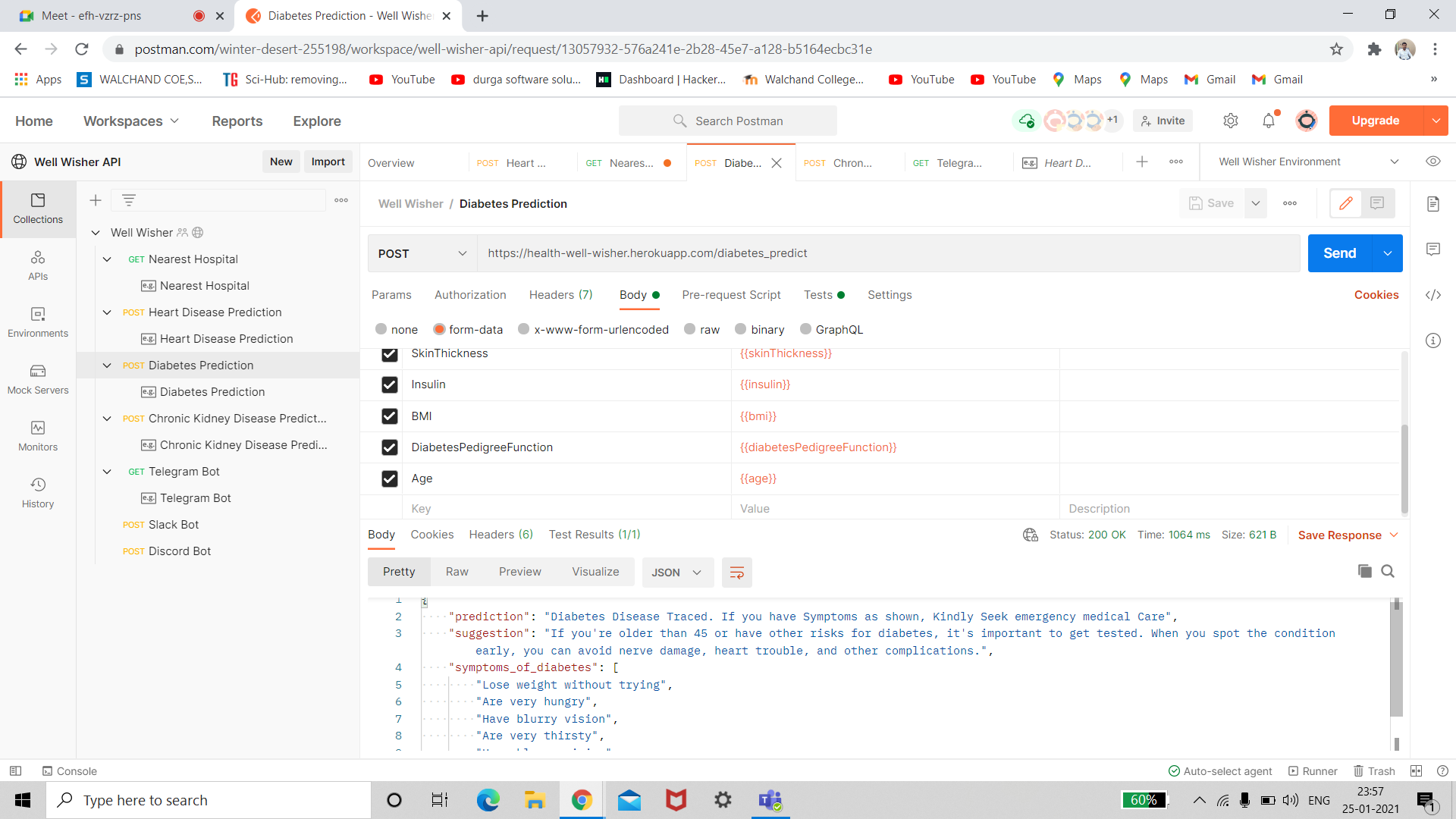Click the Cookies link

coord(1376,295)
